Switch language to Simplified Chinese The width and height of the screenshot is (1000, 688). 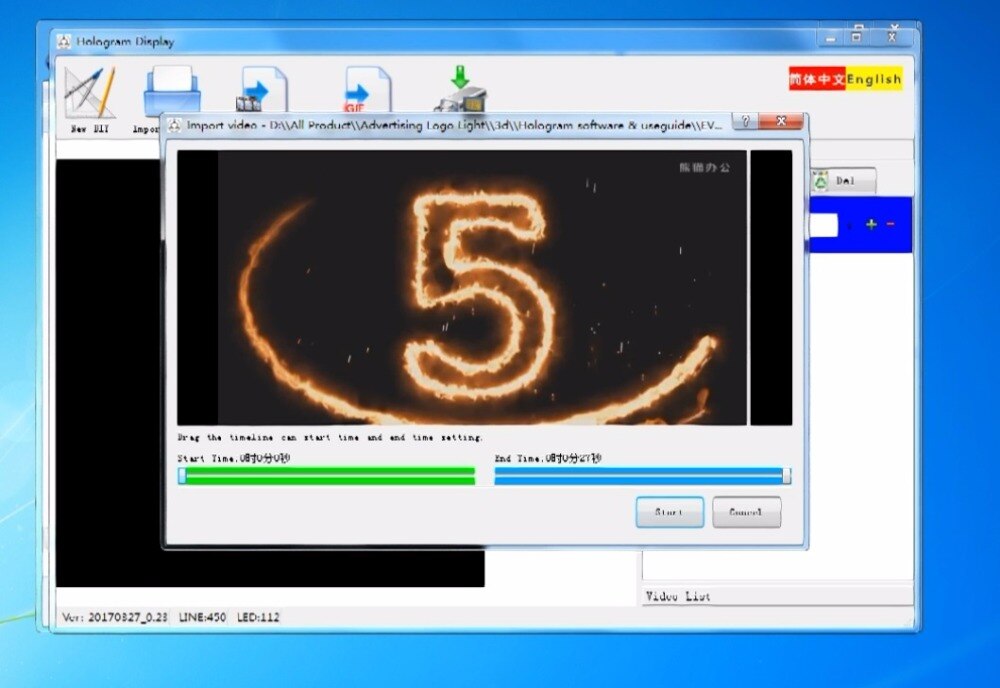click(x=817, y=79)
